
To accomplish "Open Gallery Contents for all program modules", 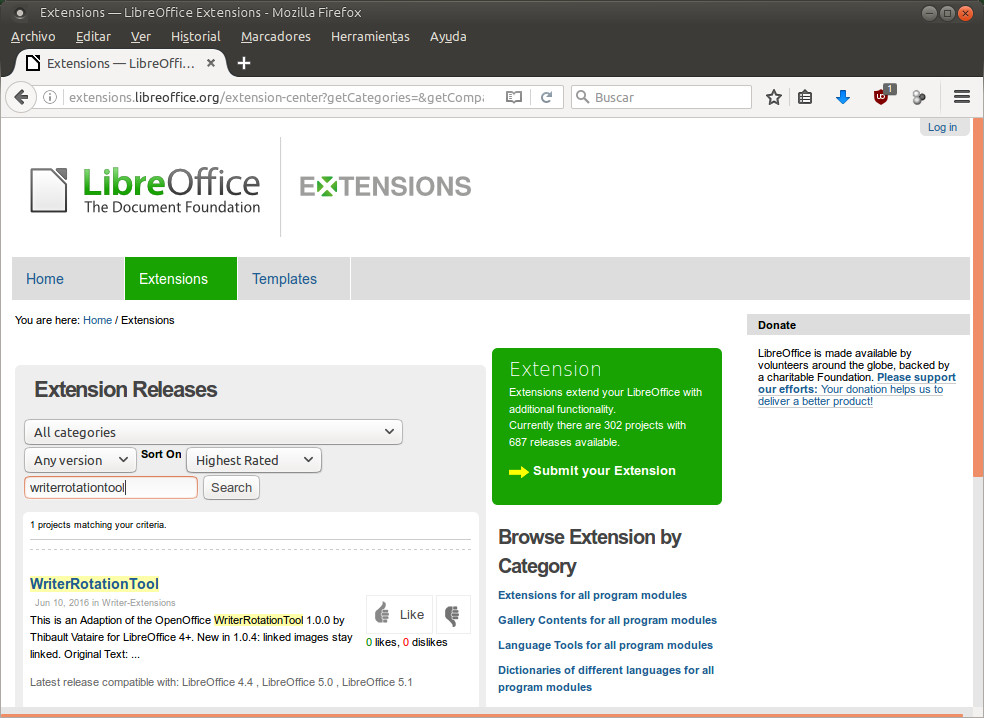I will [x=607, y=620].
